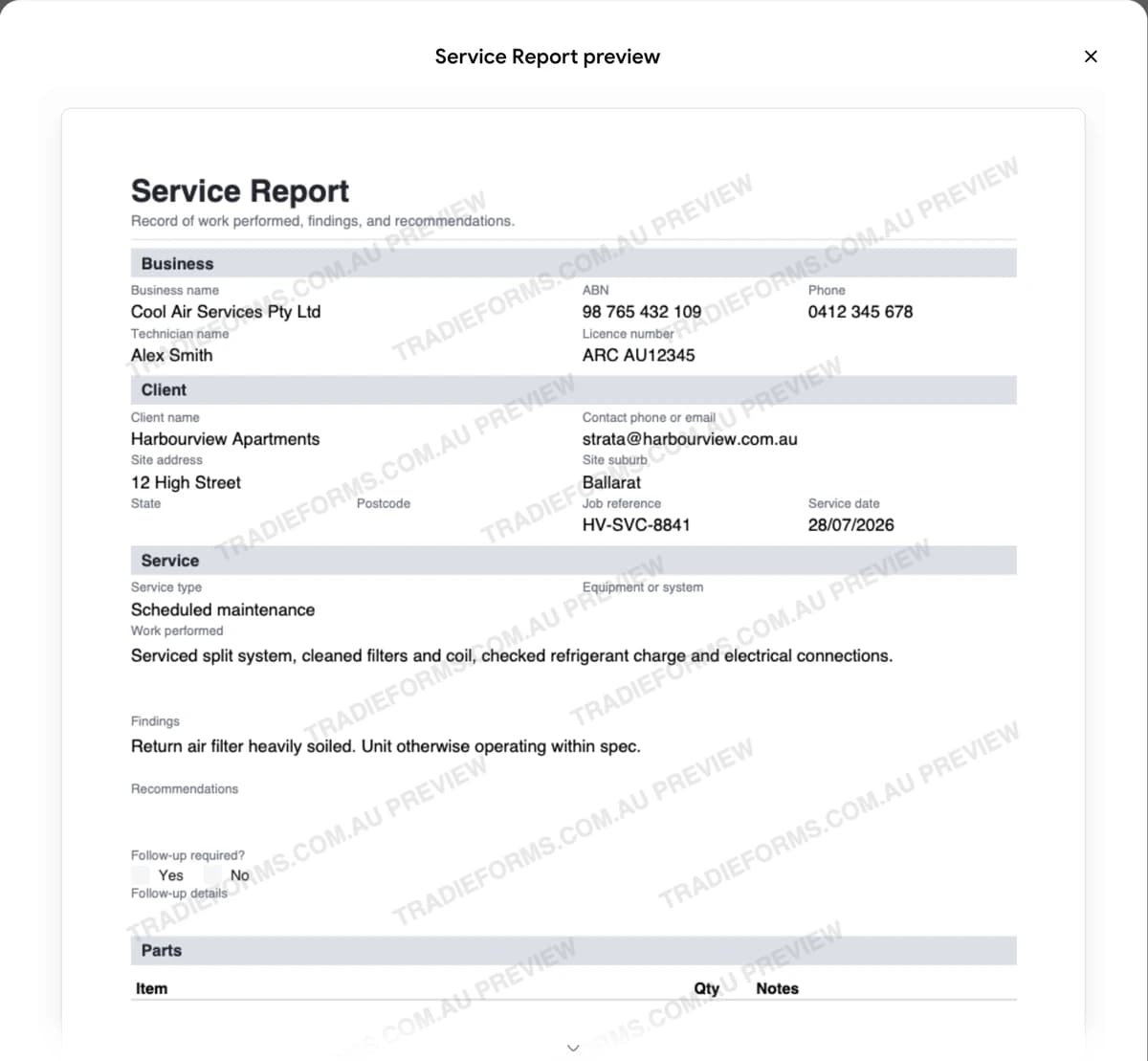Click the Recommendations label
Viewport: 1148px width, 1061px height.
[185, 789]
